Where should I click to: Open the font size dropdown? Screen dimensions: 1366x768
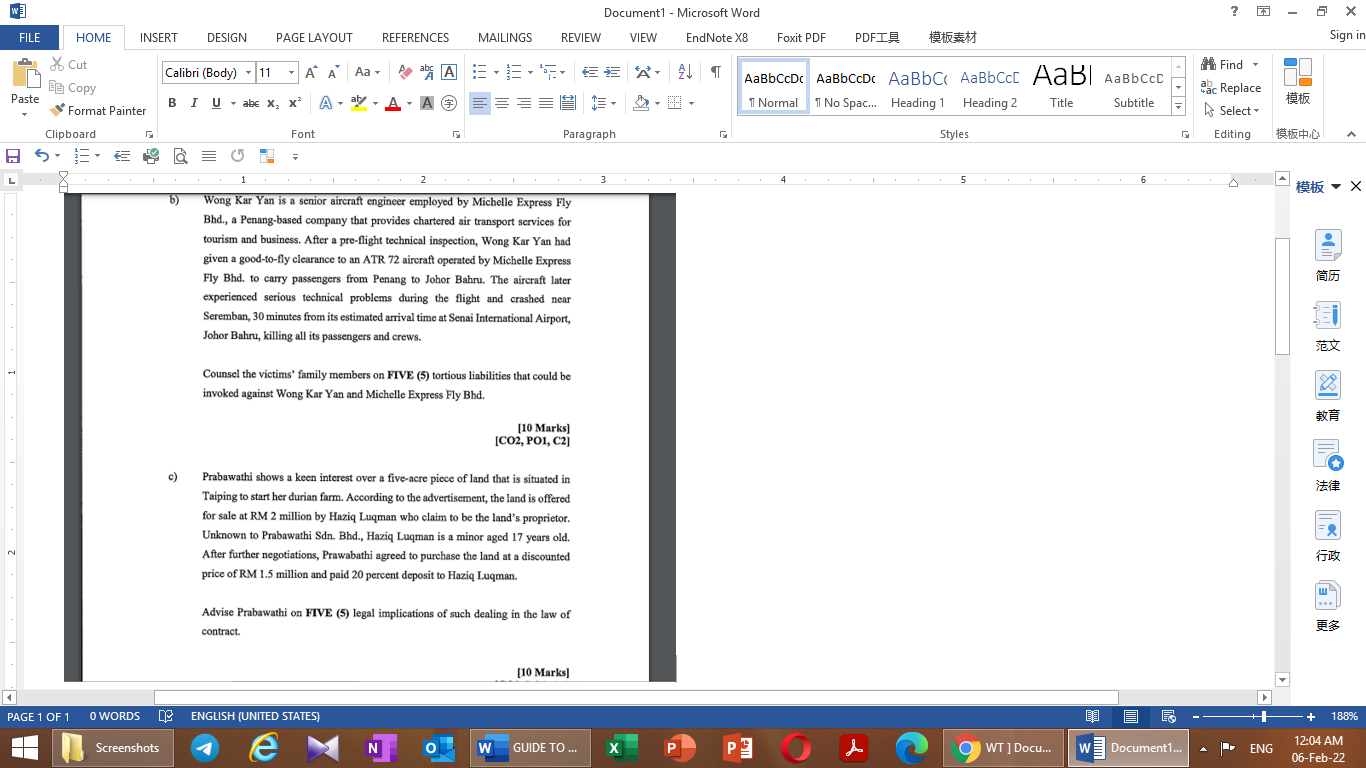coord(292,72)
